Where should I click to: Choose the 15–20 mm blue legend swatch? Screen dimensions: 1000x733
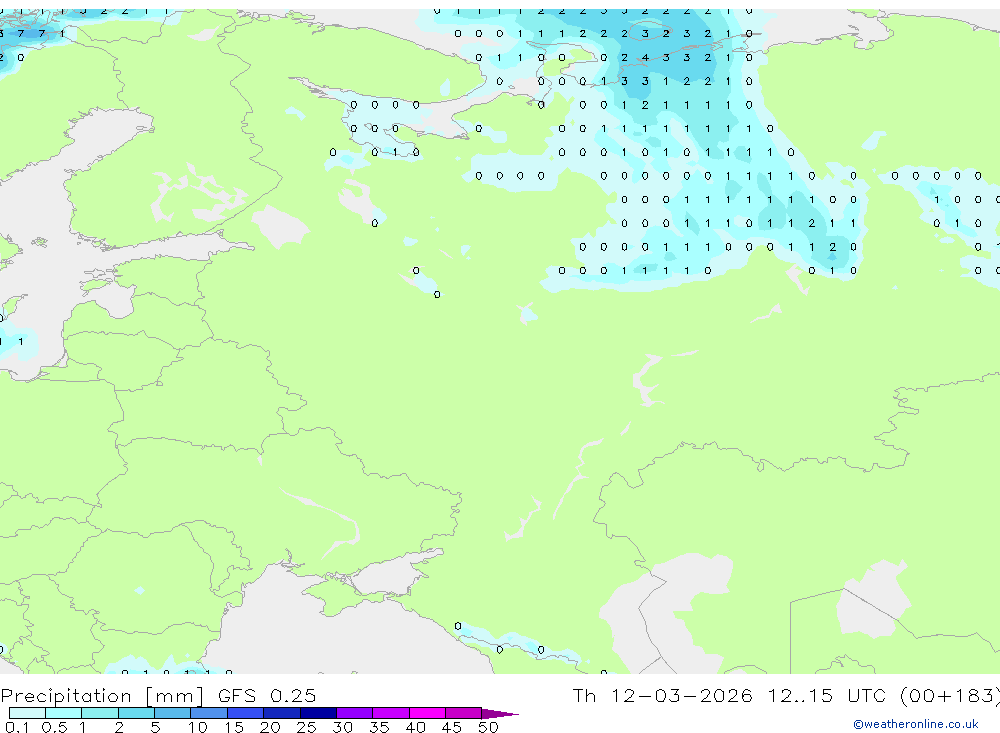(246, 713)
